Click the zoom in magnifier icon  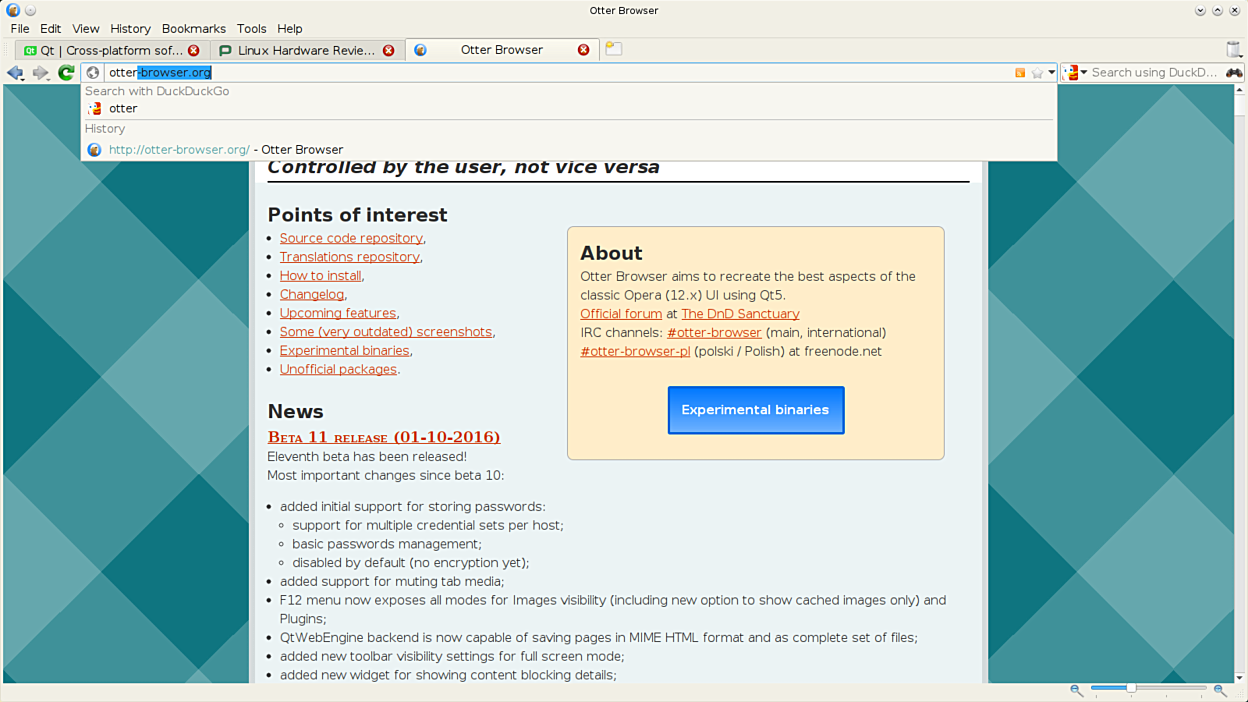pyautogui.click(x=1220, y=690)
